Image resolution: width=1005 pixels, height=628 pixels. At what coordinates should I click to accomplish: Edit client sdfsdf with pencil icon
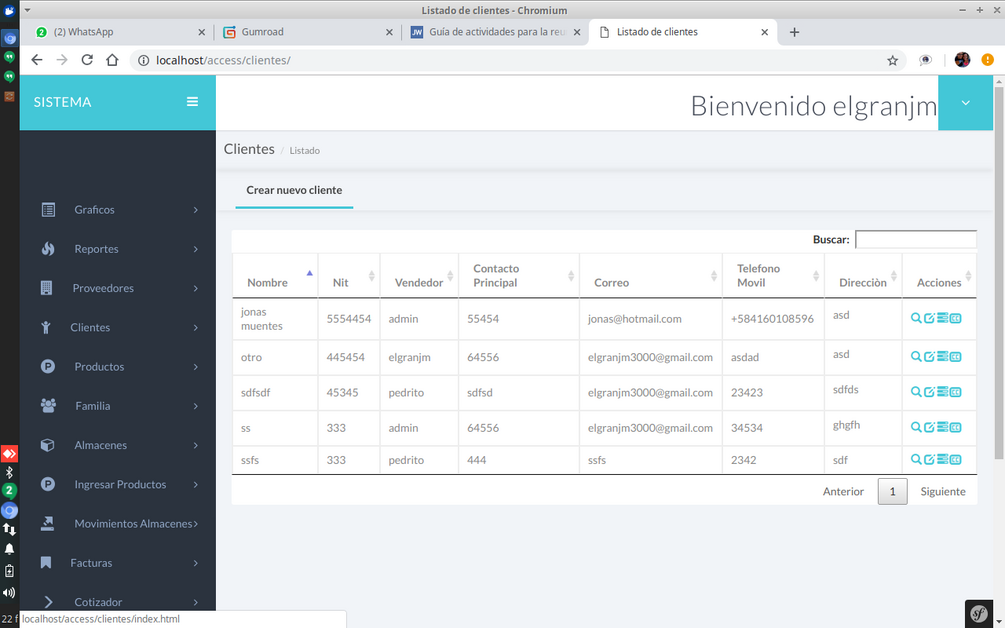(929, 392)
